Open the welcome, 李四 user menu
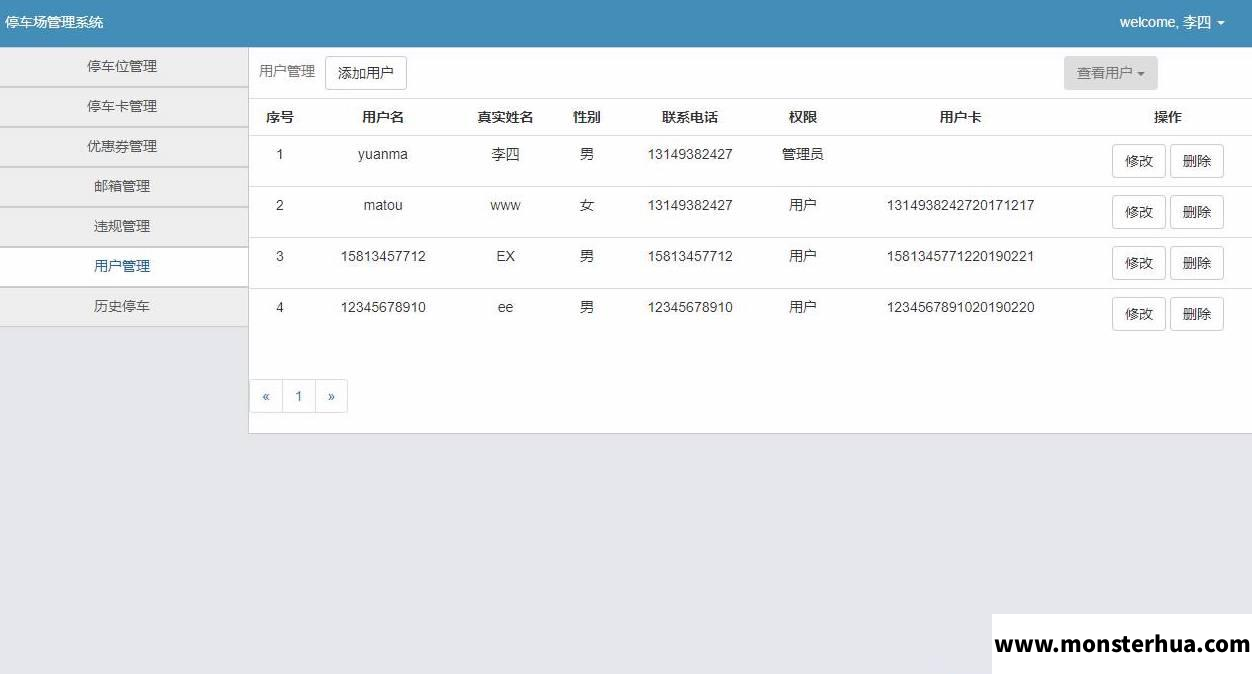 1172,22
